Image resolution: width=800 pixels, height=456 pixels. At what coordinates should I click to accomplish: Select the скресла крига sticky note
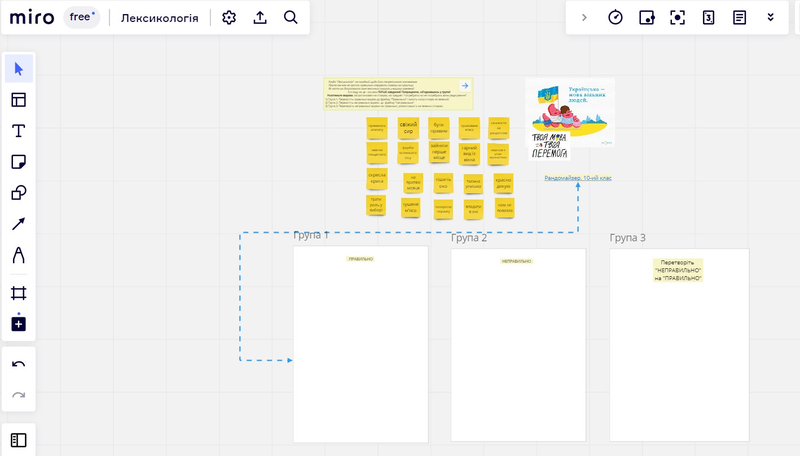[x=377, y=179]
